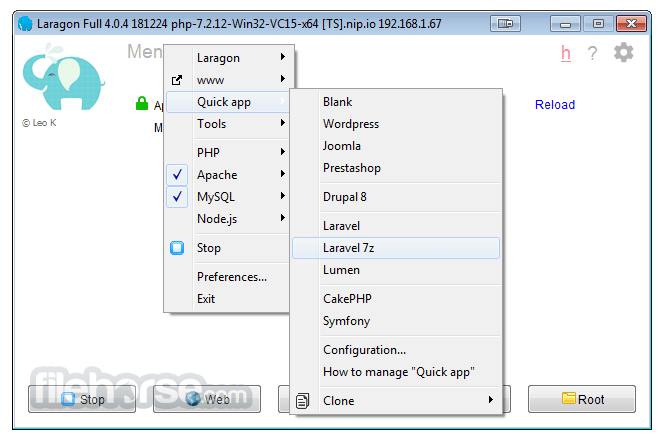Choose the Stop menu entry
The height and width of the screenshot is (439, 663).
point(228,248)
